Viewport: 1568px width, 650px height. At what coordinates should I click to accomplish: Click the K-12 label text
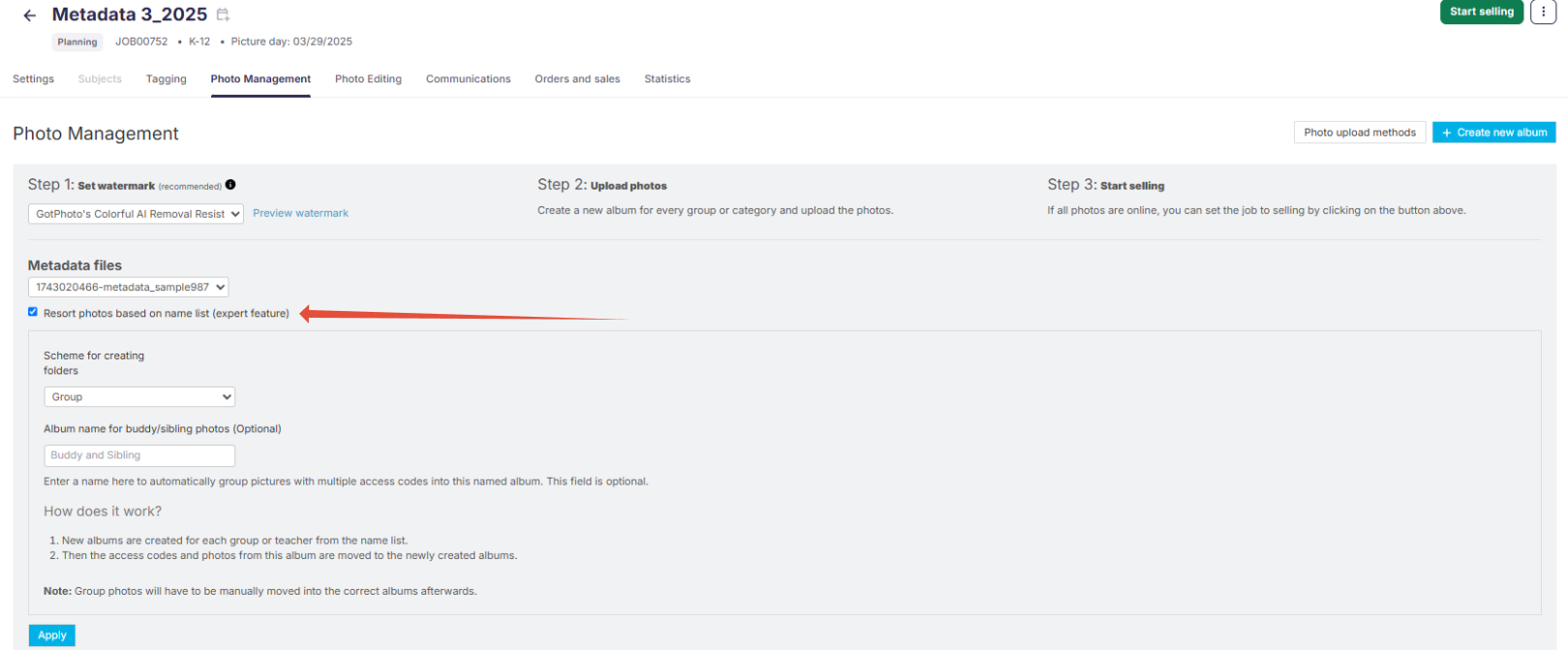click(200, 42)
